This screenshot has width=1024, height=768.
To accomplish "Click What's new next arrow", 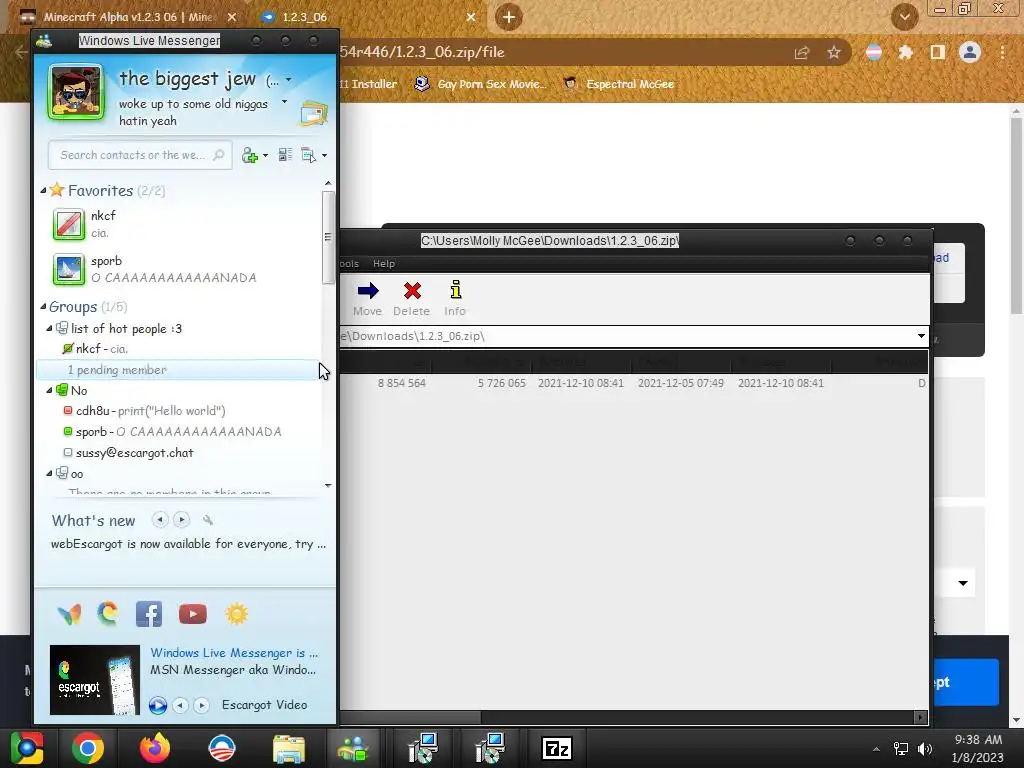I will 182,520.
